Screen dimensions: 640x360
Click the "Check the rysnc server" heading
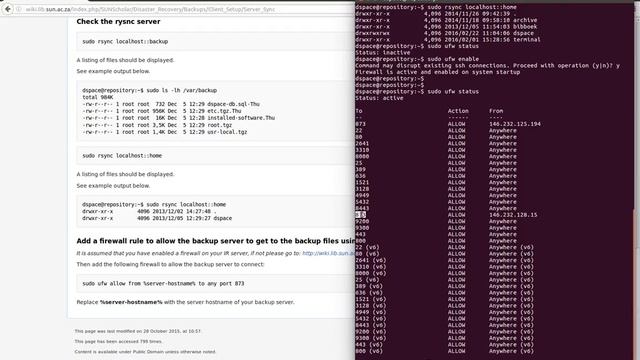[118, 22]
